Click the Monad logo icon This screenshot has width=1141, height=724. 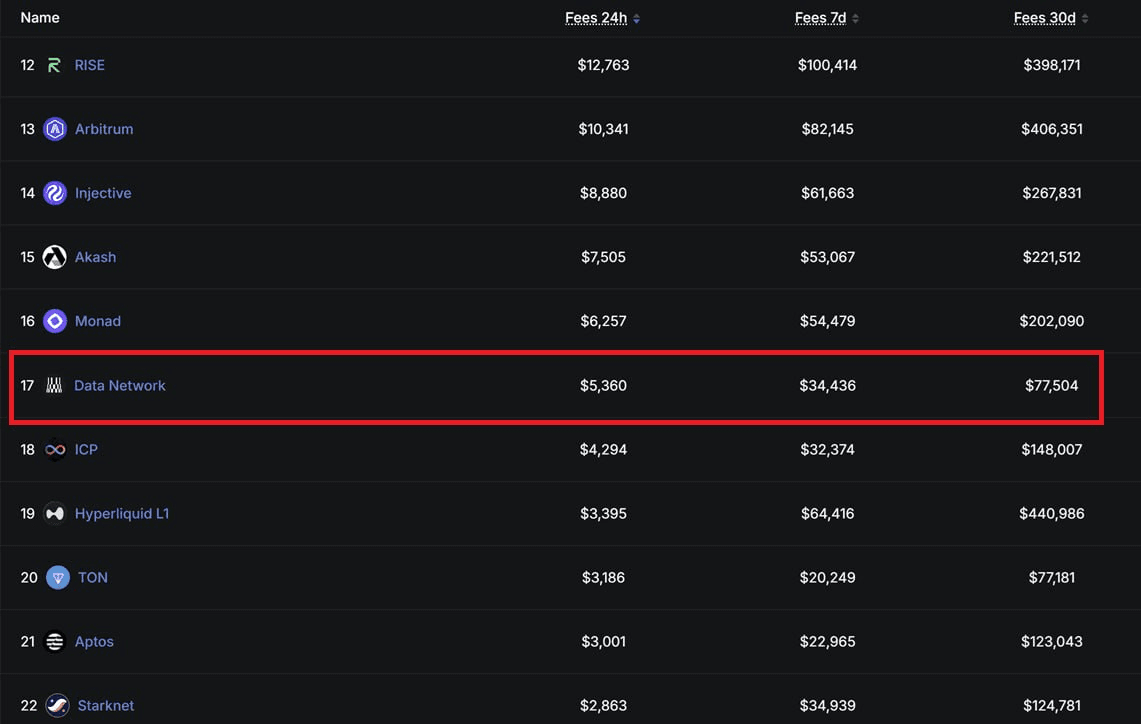click(55, 321)
